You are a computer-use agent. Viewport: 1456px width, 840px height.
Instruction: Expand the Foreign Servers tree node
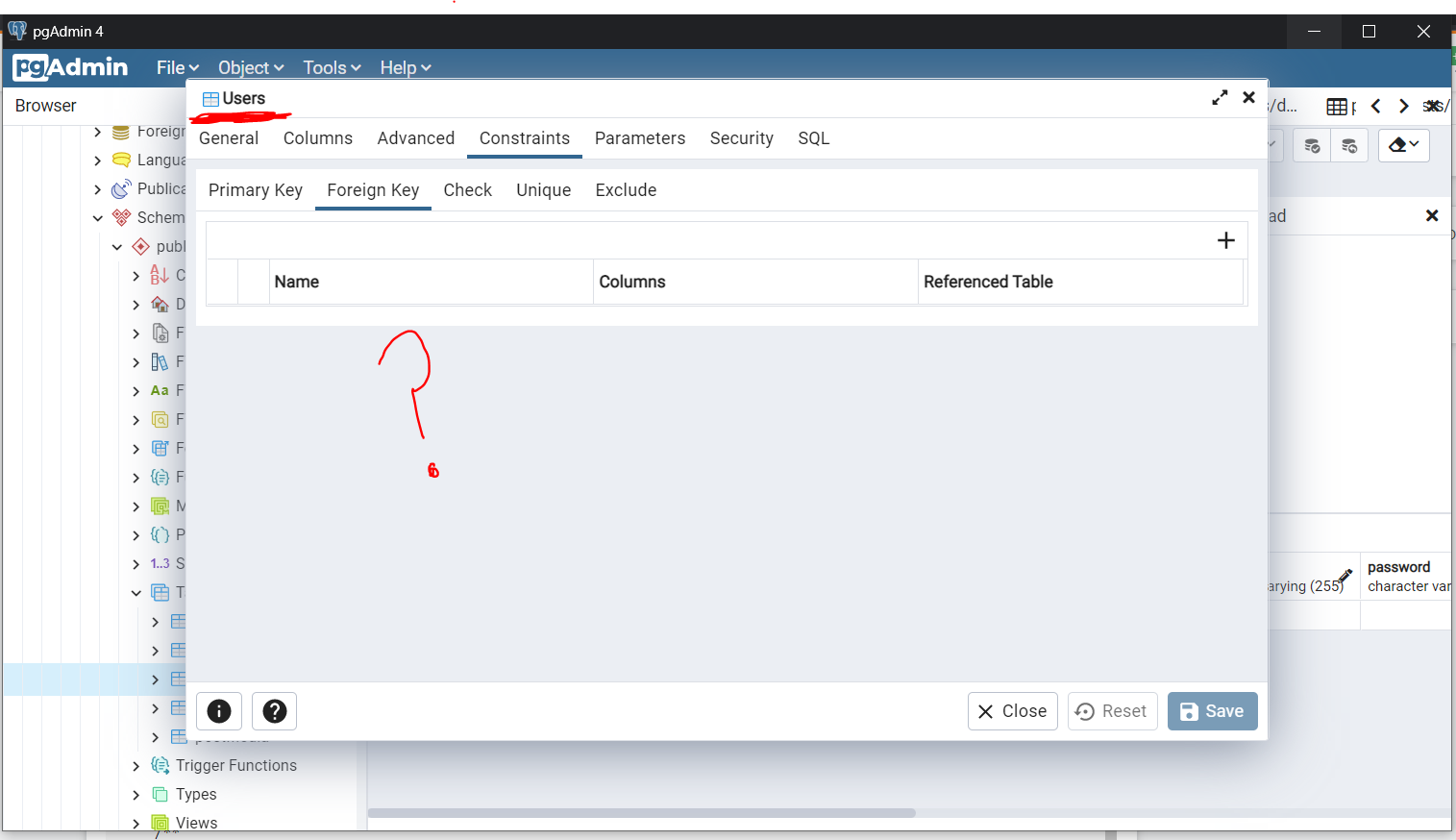pos(97,132)
